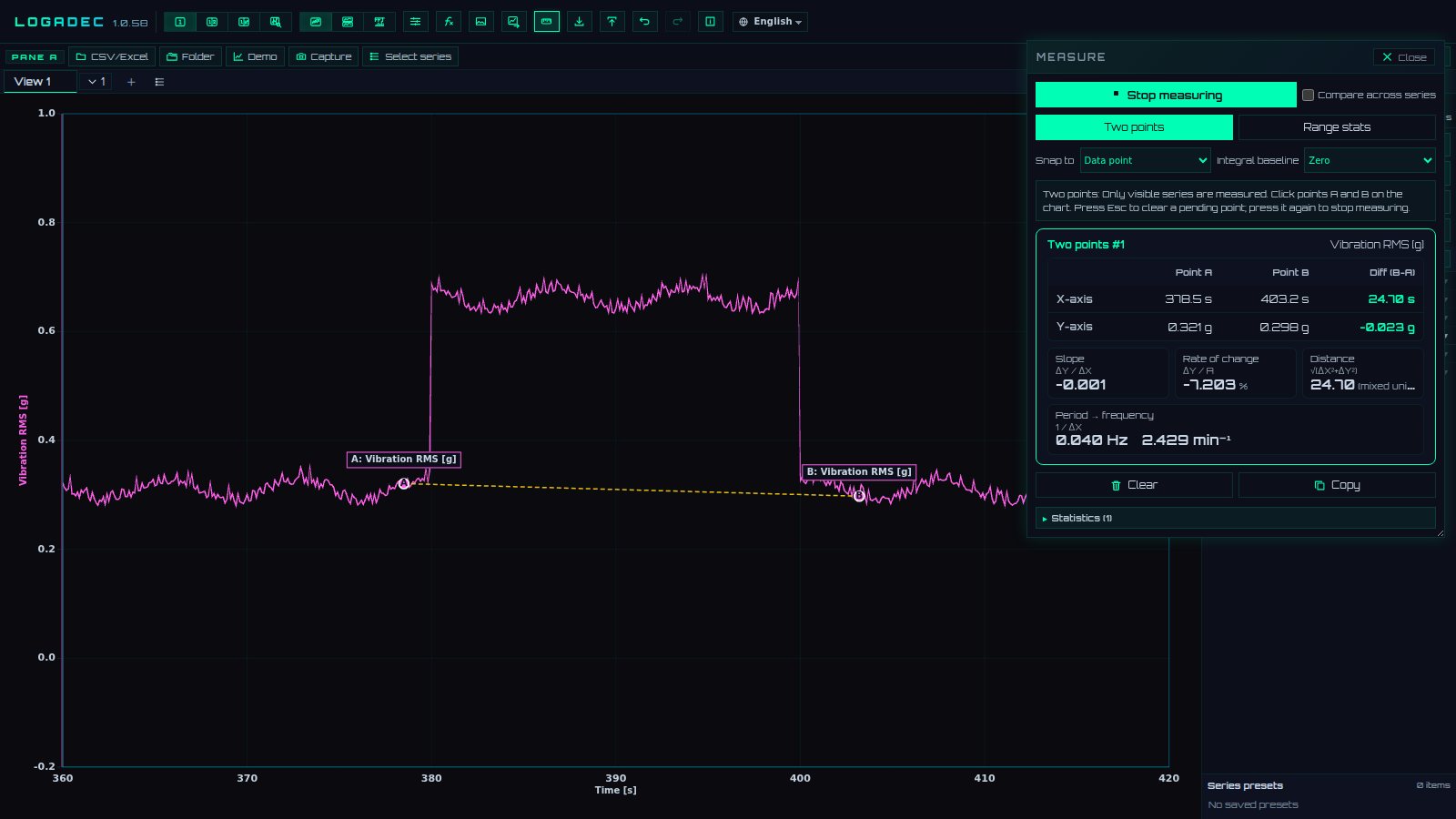Click measurement point B marker on chart
This screenshot has width=1456, height=819.
coord(859,496)
